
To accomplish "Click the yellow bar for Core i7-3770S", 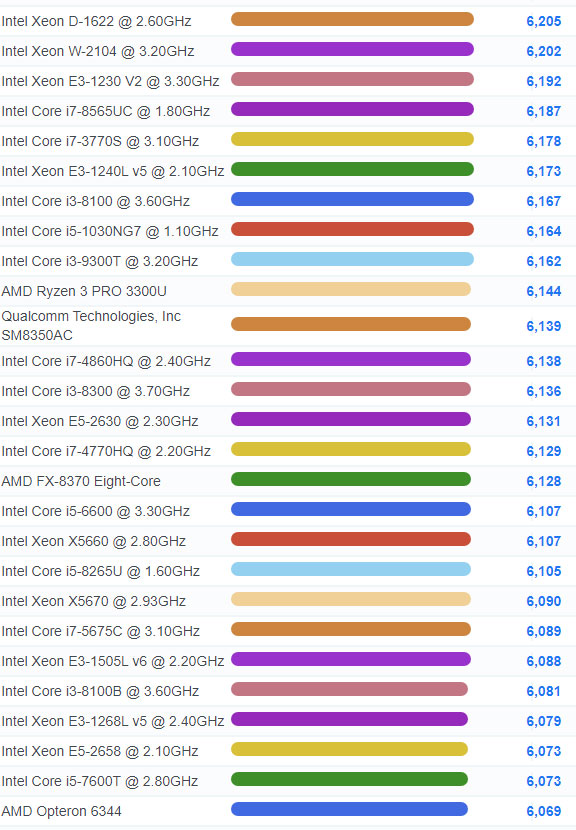I will pyautogui.click(x=352, y=139).
